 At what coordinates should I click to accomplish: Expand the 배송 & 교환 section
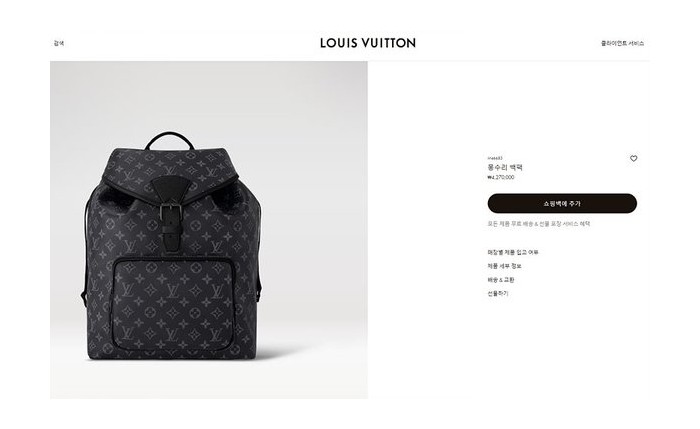[501, 280]
